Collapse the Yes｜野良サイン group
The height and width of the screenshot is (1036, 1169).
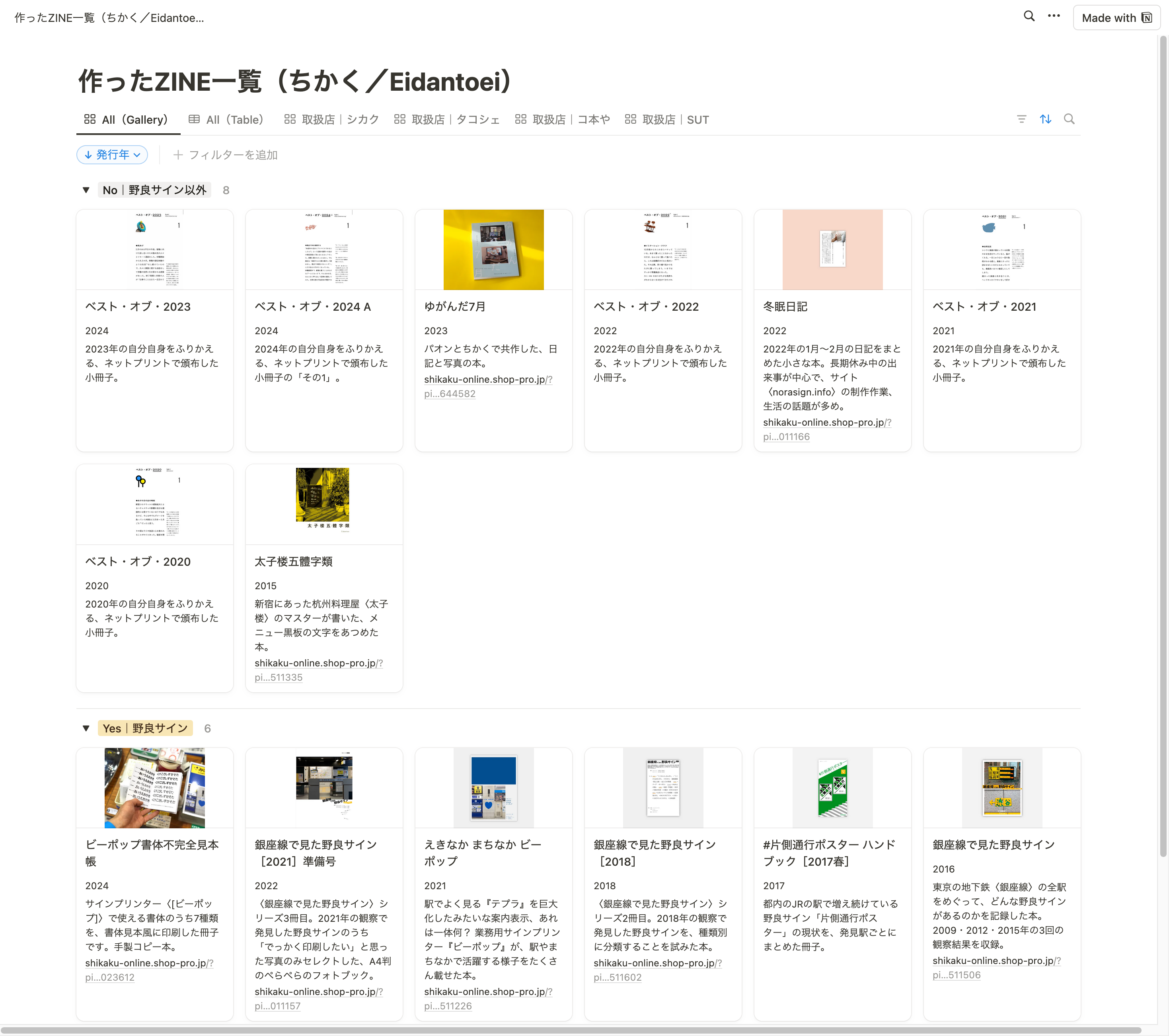[86, 728]
